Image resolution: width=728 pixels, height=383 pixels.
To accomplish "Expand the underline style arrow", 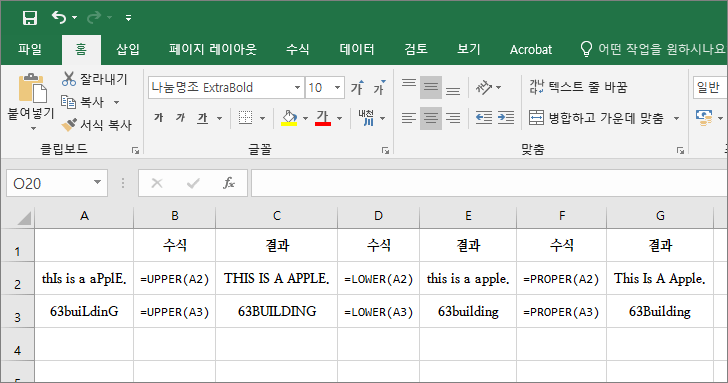I will point(219,118).
